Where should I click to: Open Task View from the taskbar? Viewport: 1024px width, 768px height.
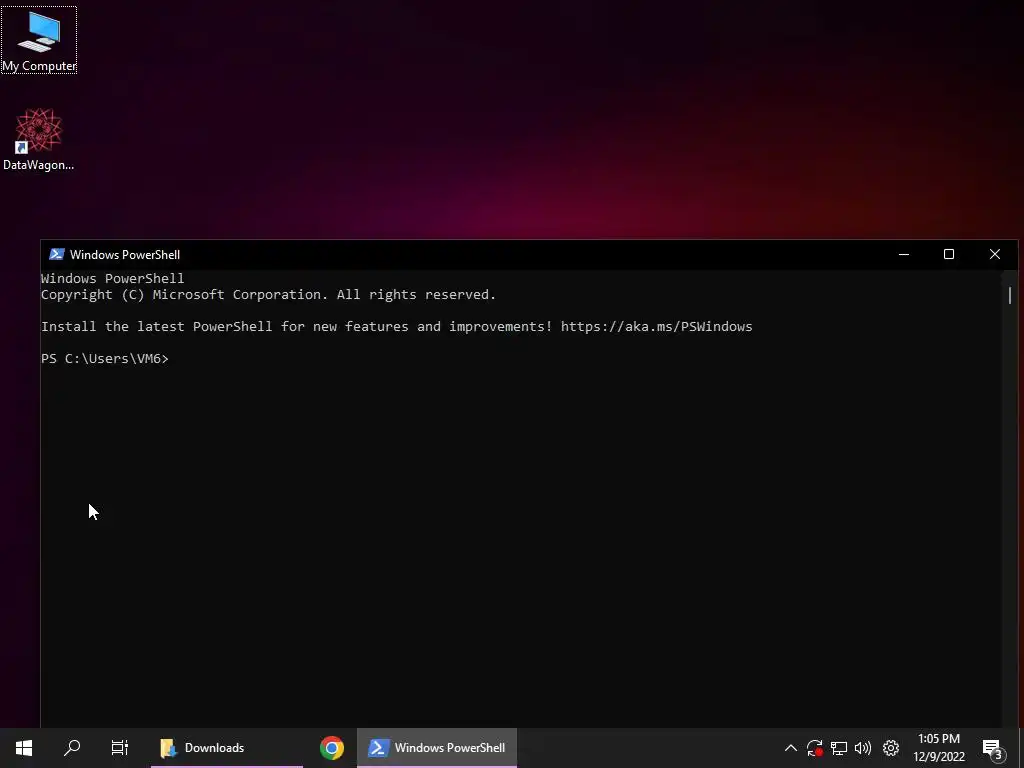tap(120, 748)
